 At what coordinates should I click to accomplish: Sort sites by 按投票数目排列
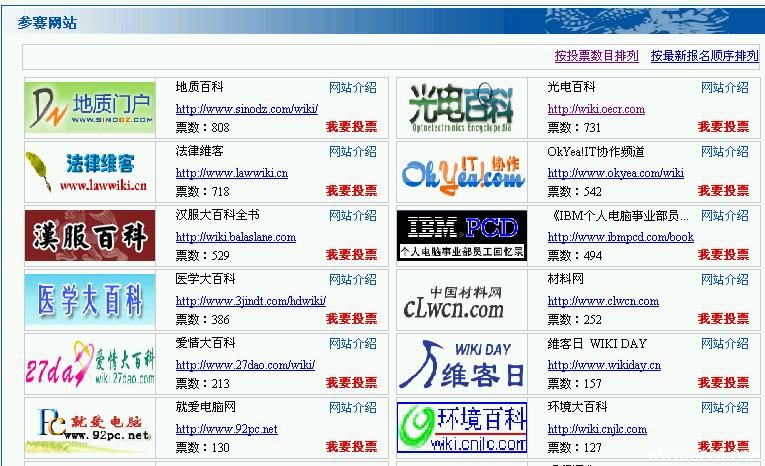coord(596,56)
